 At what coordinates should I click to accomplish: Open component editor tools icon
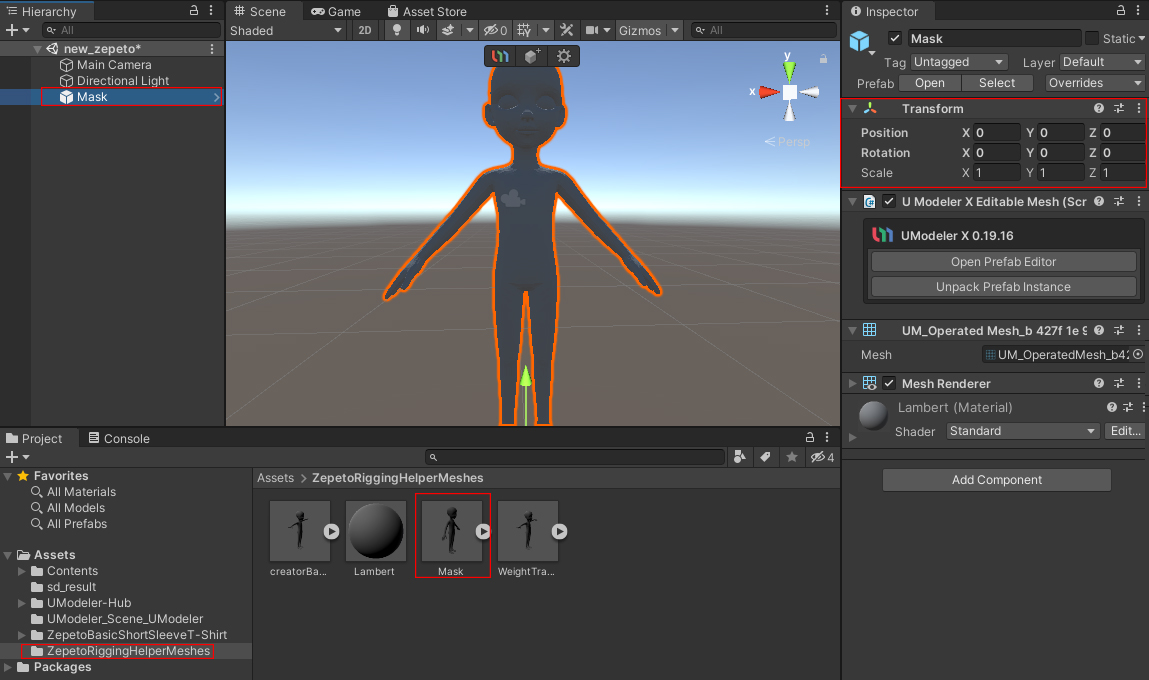pyautogui.click(x=566, y=30)
